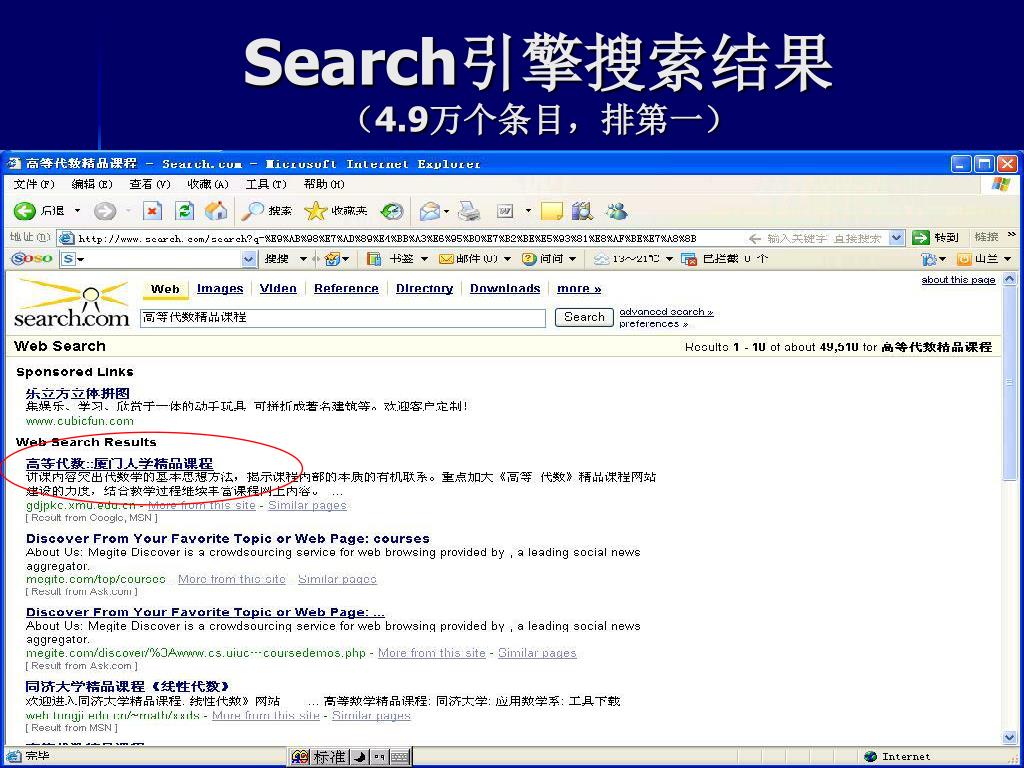Open the Back button history dropdown arrow

point(77,211)
